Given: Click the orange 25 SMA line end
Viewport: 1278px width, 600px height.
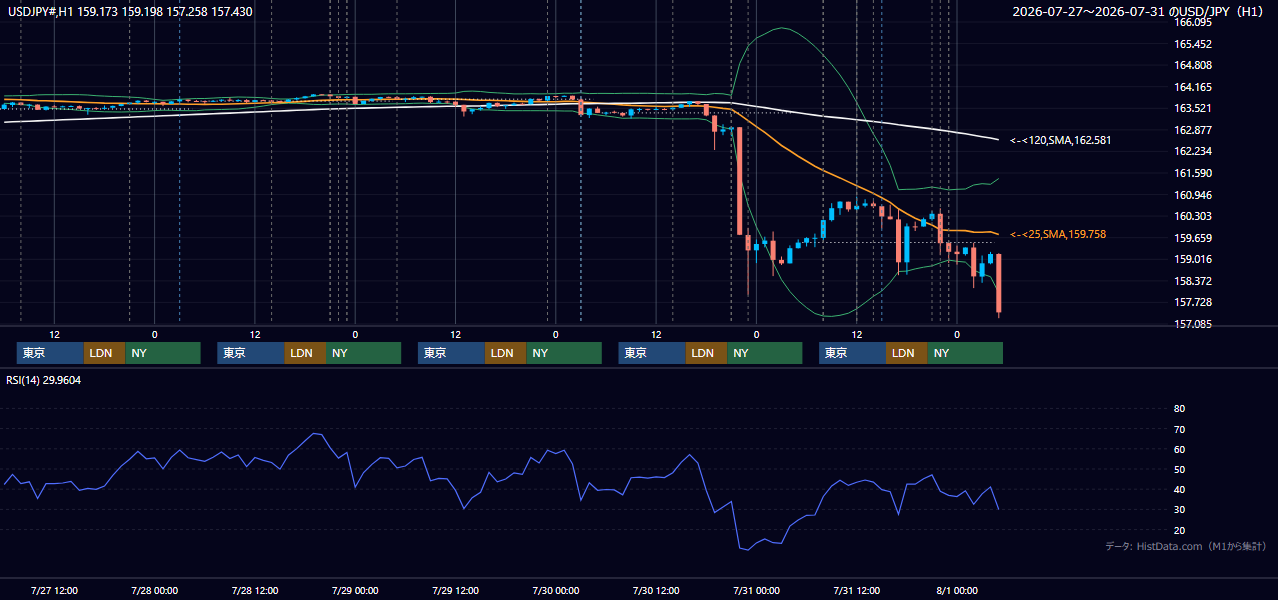Looking at the screenshot, I should [x=997, y=234].
